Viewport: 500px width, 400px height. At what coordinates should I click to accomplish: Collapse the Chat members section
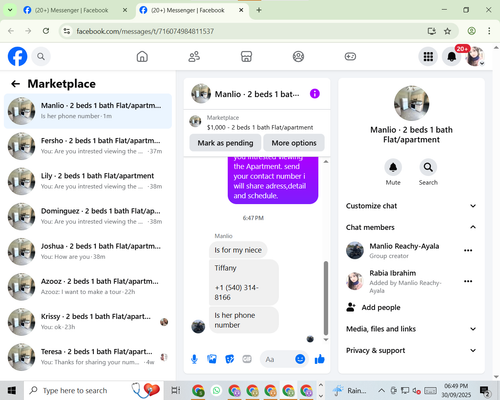(x=411, y=227)
